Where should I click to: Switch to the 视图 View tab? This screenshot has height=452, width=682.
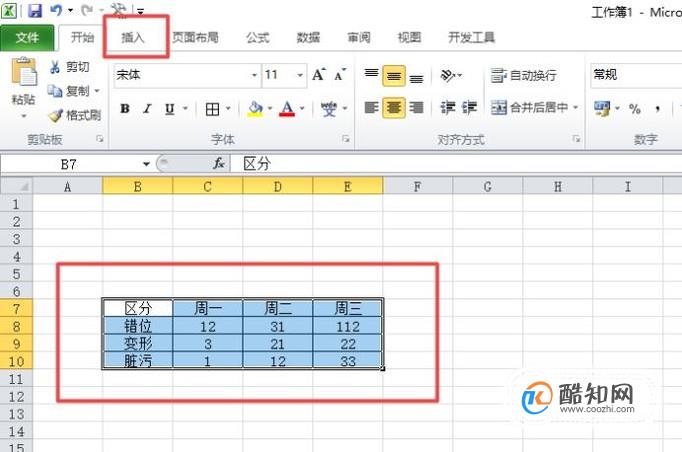pyautogui.click(x=409, y=38)
